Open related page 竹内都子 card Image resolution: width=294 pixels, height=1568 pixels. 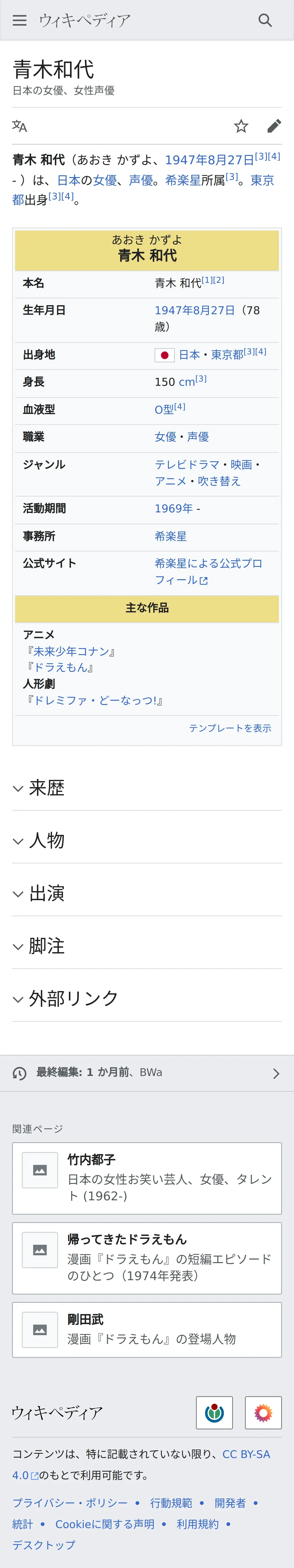click(x=147, y=1178)
